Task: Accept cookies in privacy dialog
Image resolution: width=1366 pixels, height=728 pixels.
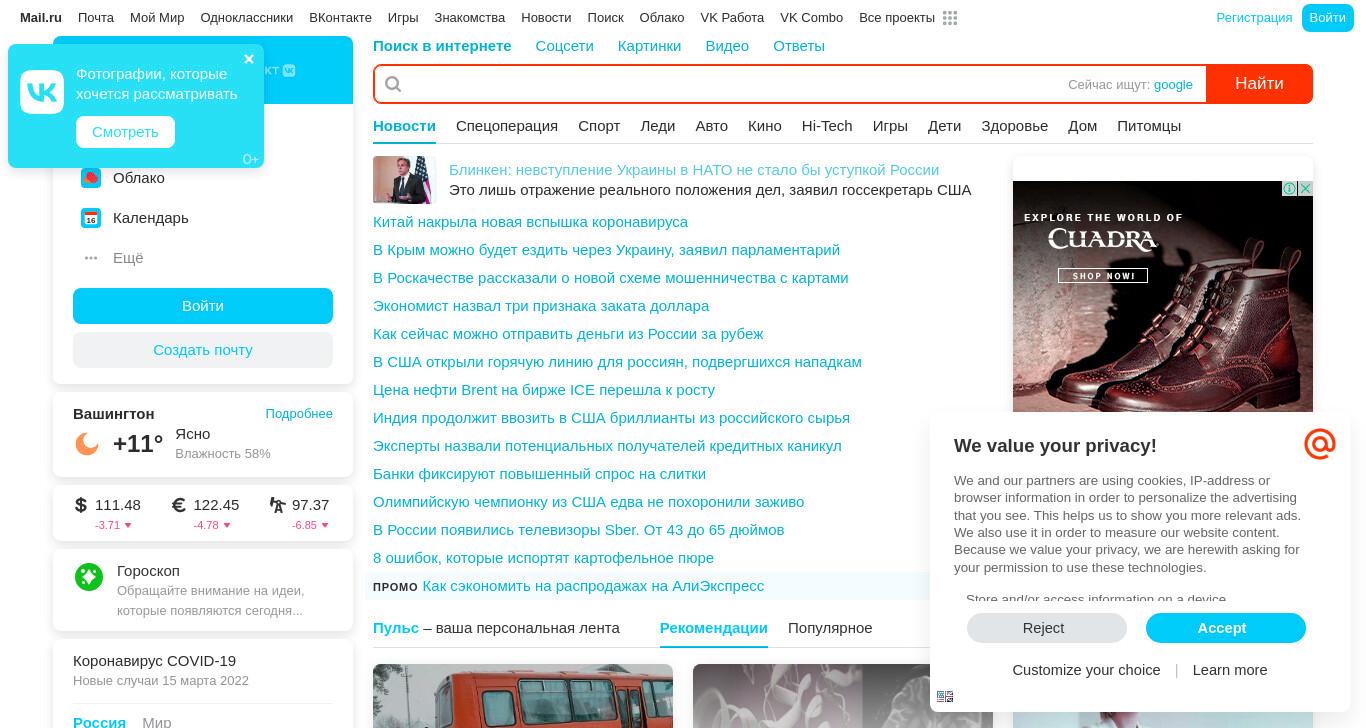Action: click(1226, 628)
